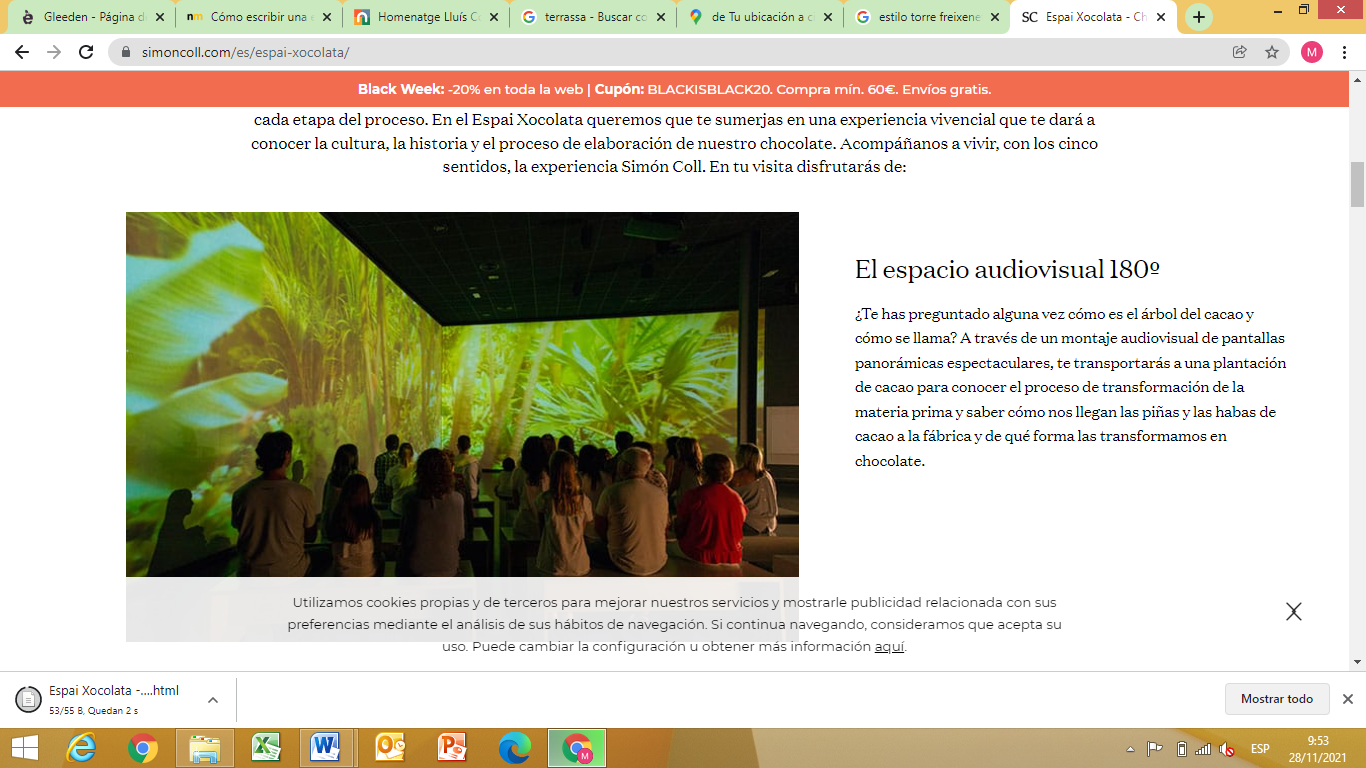Open the Chrome three-dot menu
The image size is (1366, 768).
coord(1345,52)
